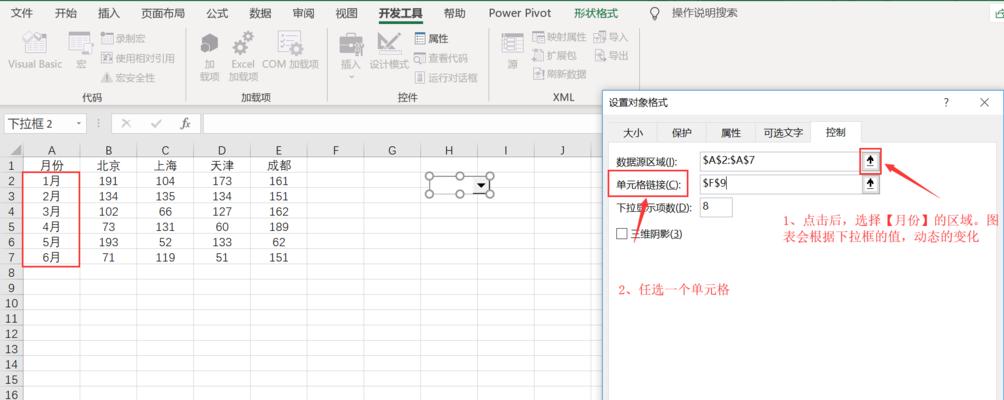This screenshot has height=400, width=1004.
Task: Toggle 设计模式 design mode
Action: coord(389,51)
